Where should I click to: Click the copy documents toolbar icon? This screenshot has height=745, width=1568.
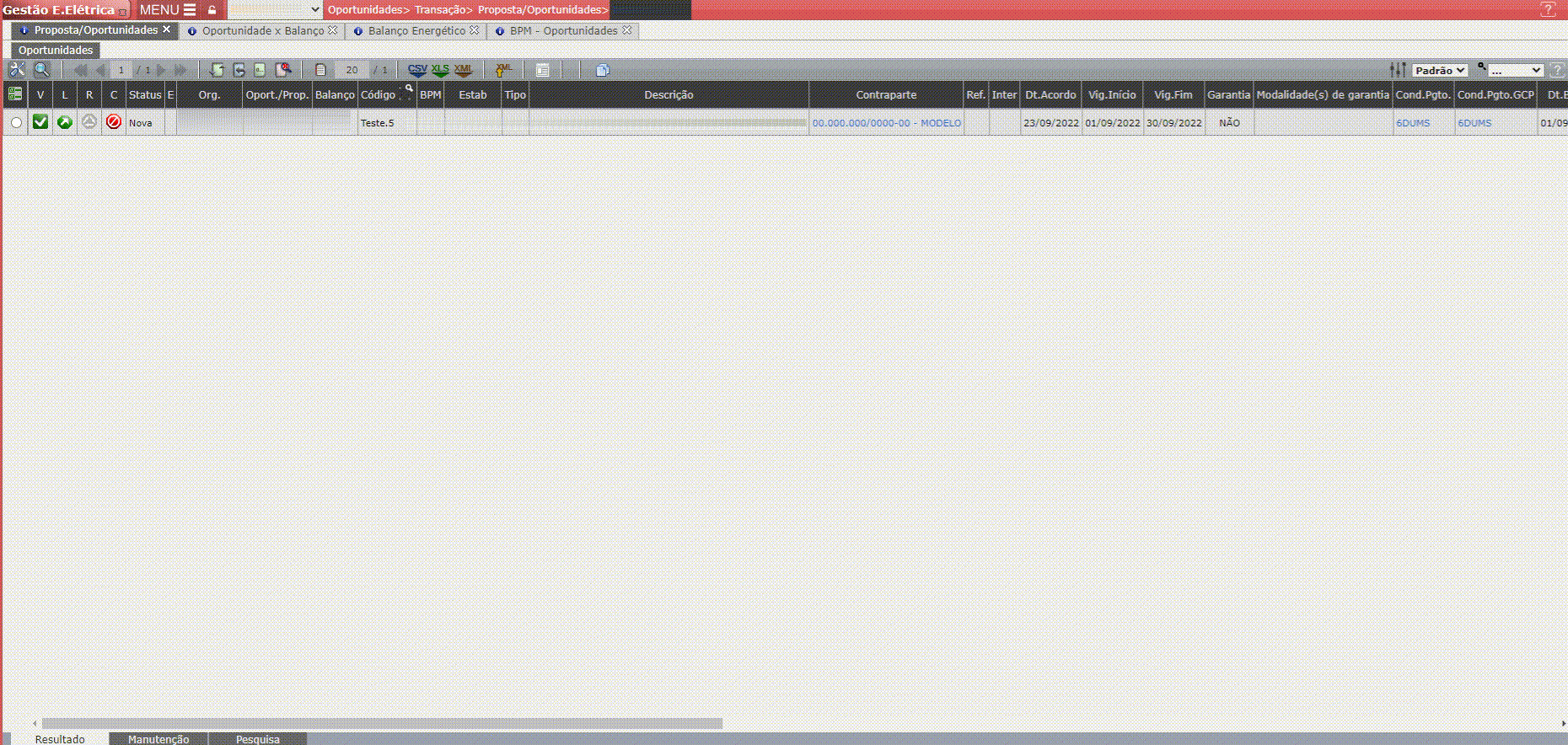coord(602,70)
